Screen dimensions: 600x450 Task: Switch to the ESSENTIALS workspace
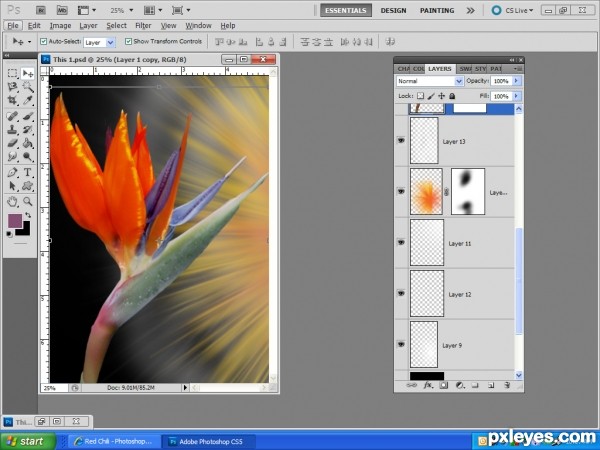pyautogui.click(x=346, y=10)
